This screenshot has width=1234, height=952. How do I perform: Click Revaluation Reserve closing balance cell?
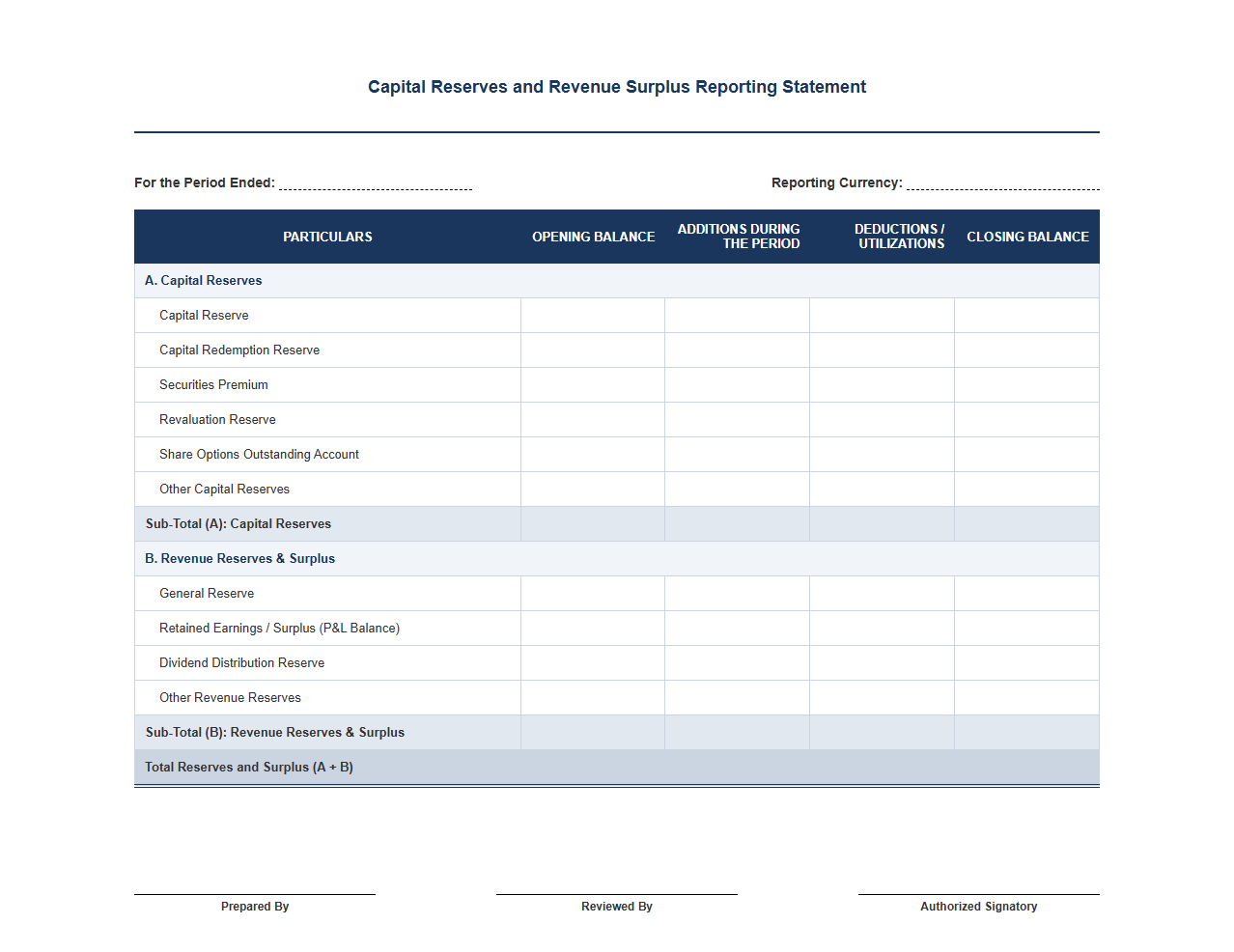(1027, 420)
